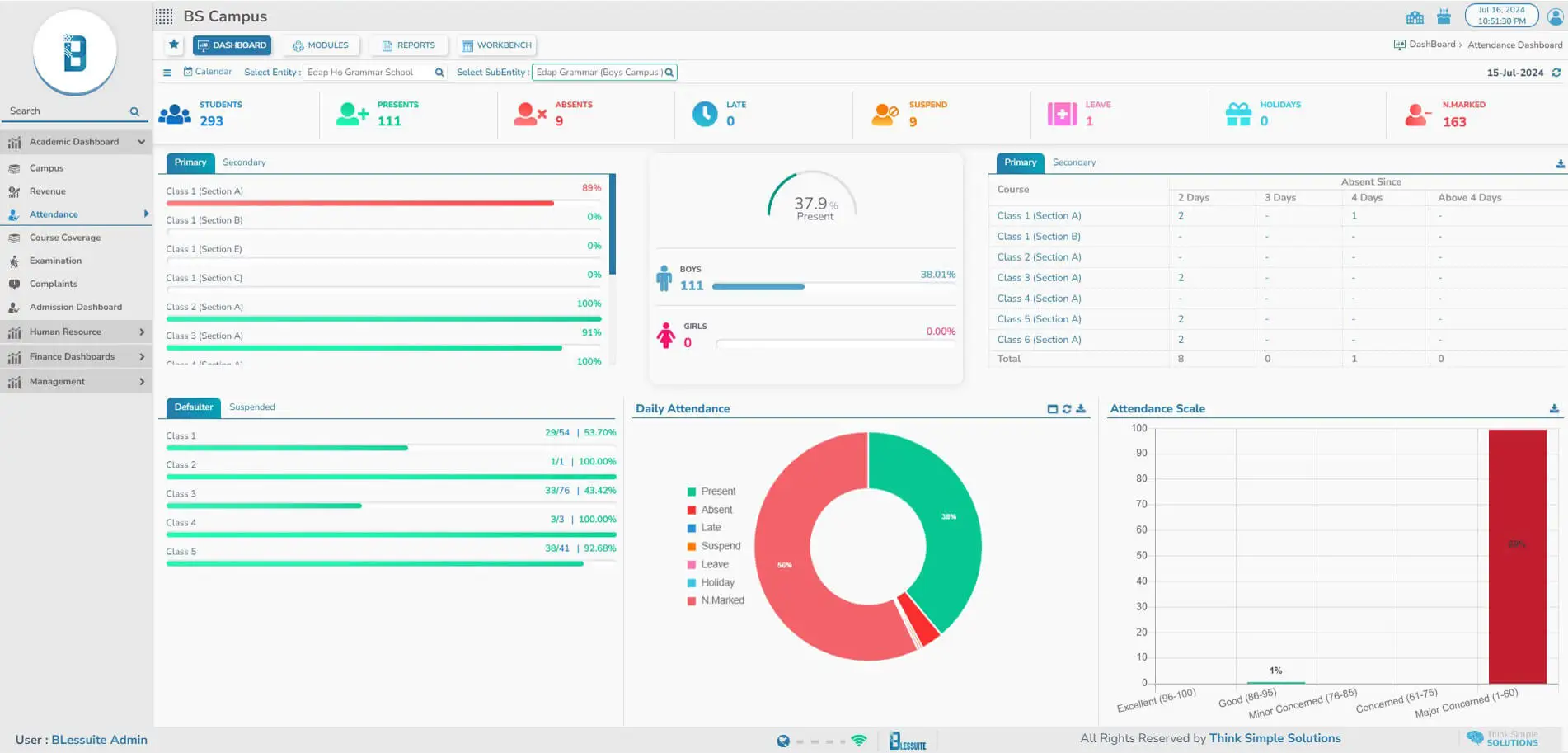Download the Attendance Scale chart
This screenshot has width=1568, height=753.
tap(1554, 409)
